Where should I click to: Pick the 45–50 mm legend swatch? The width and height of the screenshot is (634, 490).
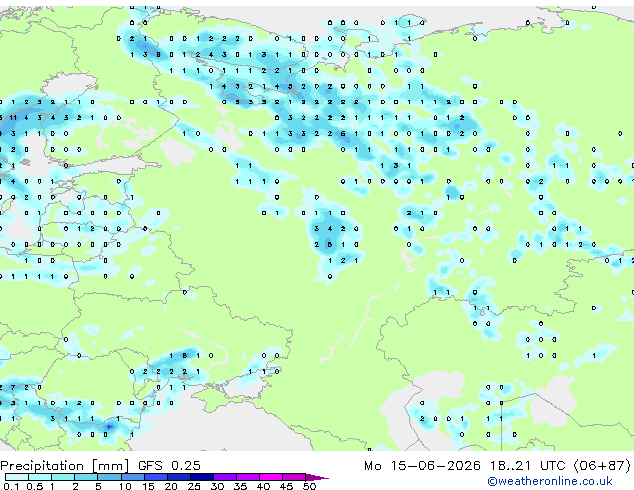tap(294, 477)
